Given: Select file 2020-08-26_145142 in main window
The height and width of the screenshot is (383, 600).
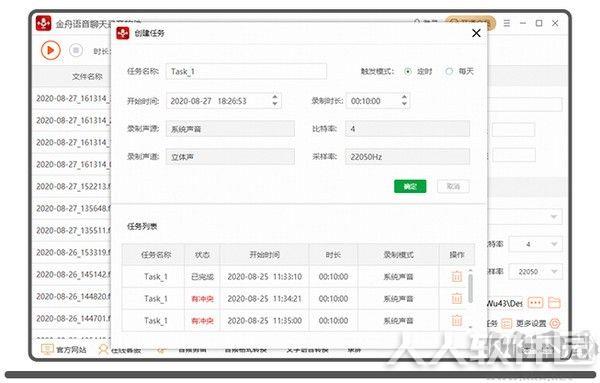Looking at the screenshot, I should pos(73,274).
